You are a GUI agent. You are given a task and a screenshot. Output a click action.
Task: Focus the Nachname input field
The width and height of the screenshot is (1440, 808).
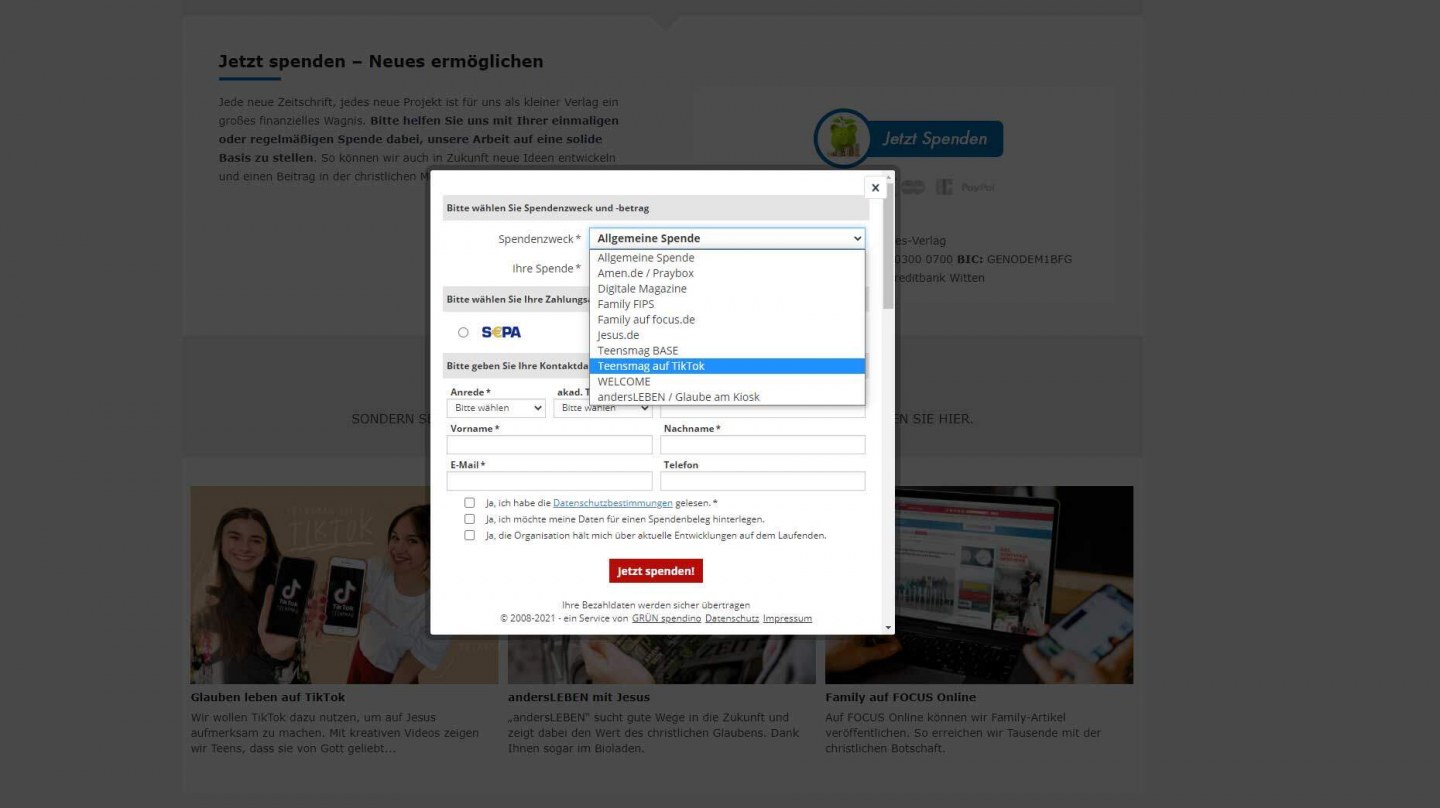[x=763, y=445]
